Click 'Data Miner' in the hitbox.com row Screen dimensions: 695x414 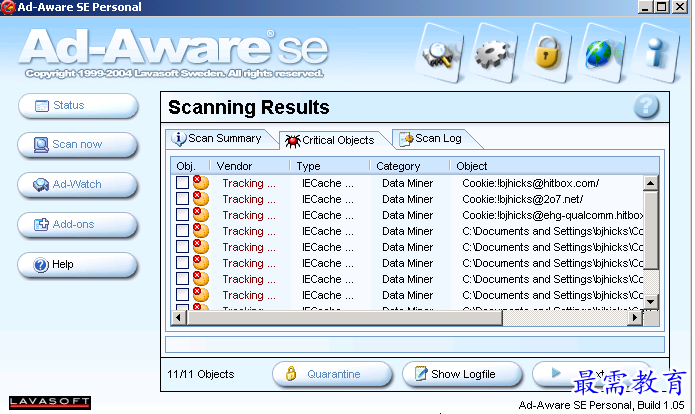pos(407,183)
